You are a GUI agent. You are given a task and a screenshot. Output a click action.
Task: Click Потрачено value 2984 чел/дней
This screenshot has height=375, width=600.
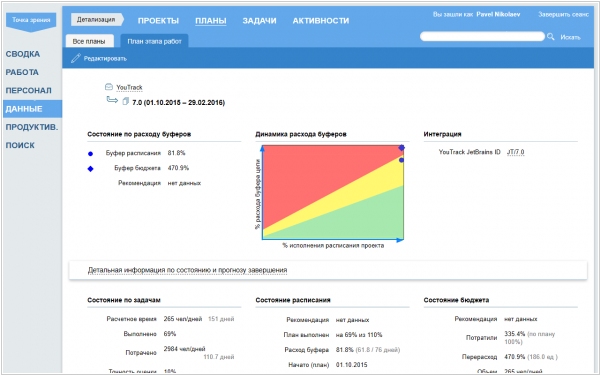pyautogui.click(x=184, y=349)
